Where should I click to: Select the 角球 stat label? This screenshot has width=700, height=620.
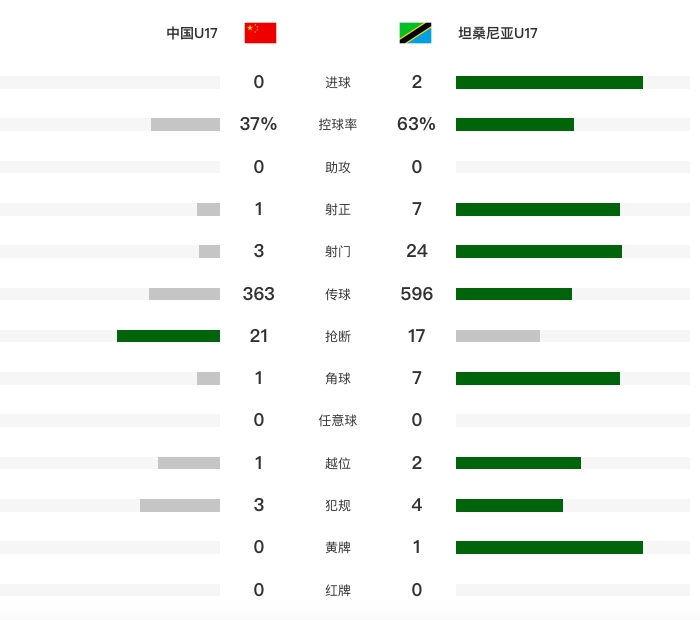point(338,379)
